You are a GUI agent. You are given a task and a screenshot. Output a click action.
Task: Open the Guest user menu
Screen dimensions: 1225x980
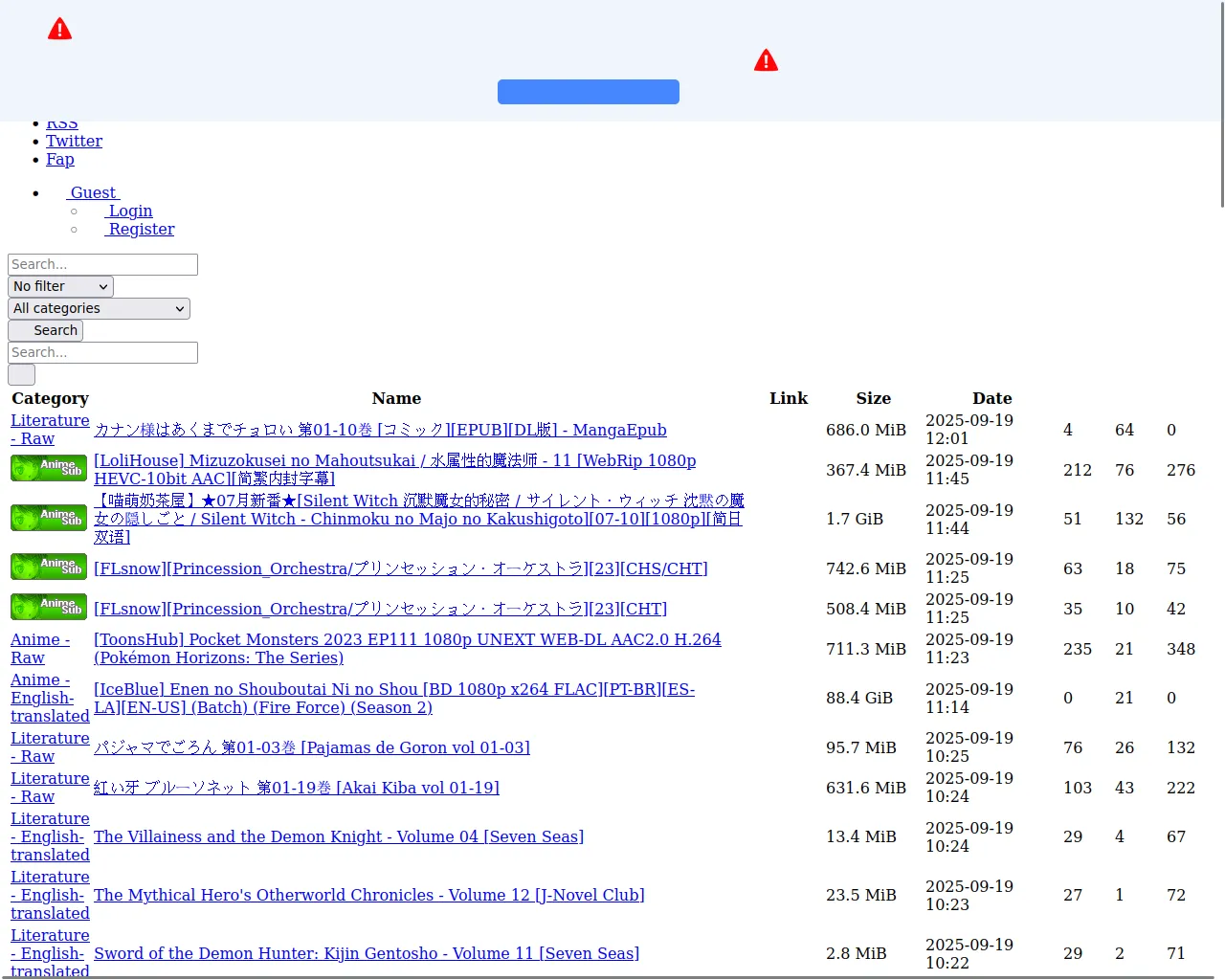pyautogui.click(x=93, y=193)
